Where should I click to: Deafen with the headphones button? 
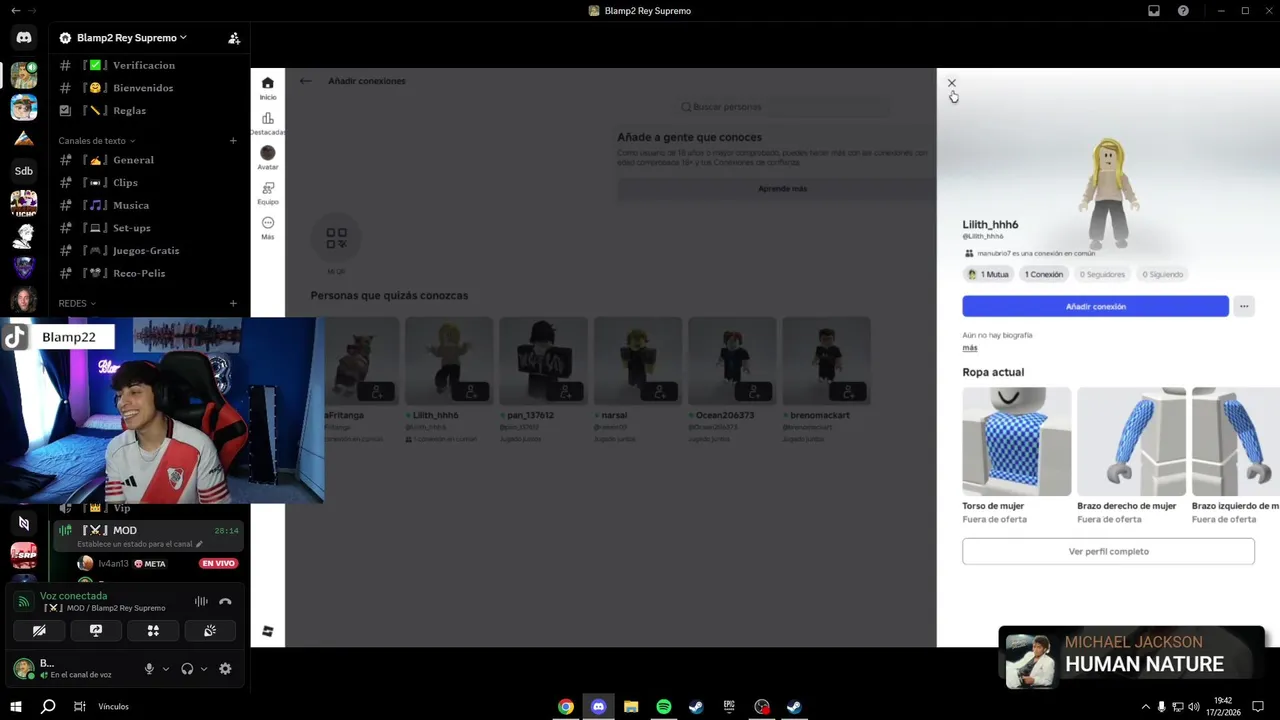[x=187, y=669]
